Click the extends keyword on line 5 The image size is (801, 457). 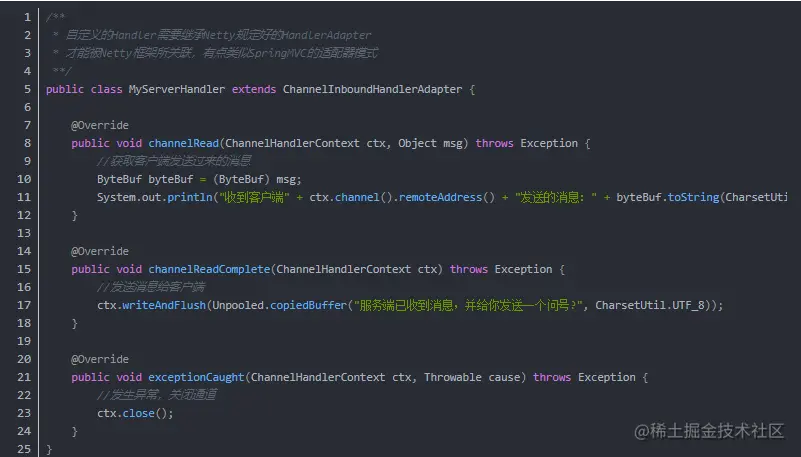254,89
